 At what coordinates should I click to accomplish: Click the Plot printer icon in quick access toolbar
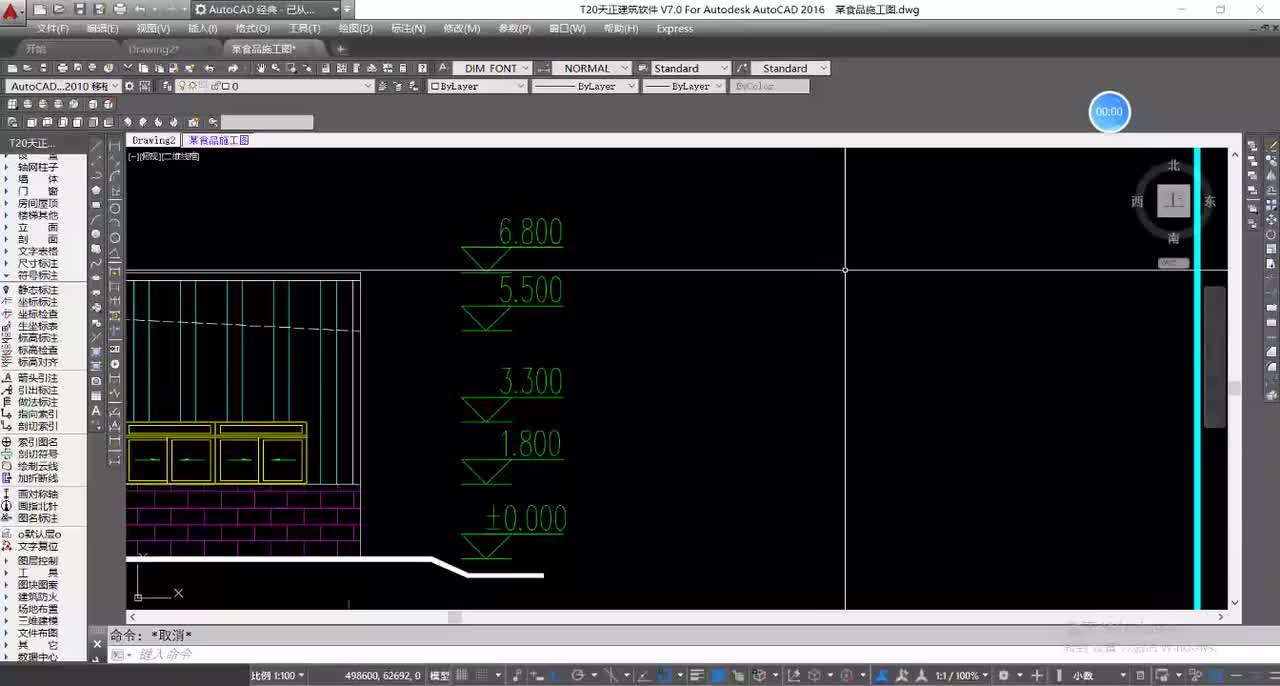119,9
